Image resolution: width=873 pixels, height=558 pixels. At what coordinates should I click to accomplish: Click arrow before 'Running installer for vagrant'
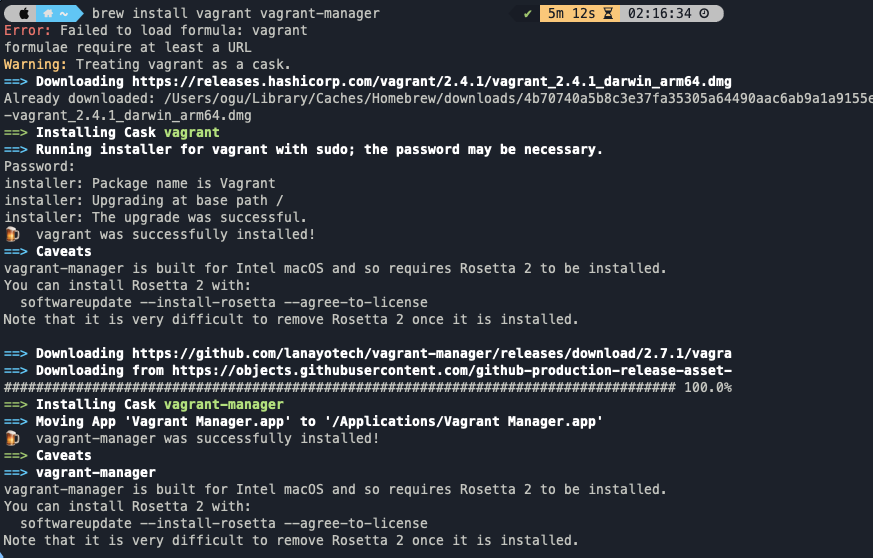(16, 149)
